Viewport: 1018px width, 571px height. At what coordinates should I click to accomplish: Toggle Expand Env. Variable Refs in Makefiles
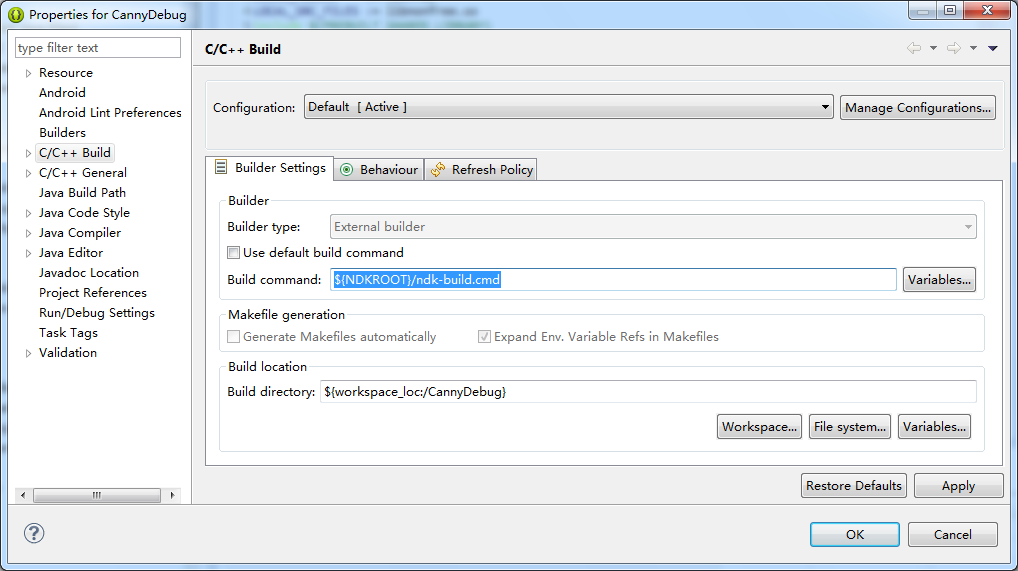(484, 336)
